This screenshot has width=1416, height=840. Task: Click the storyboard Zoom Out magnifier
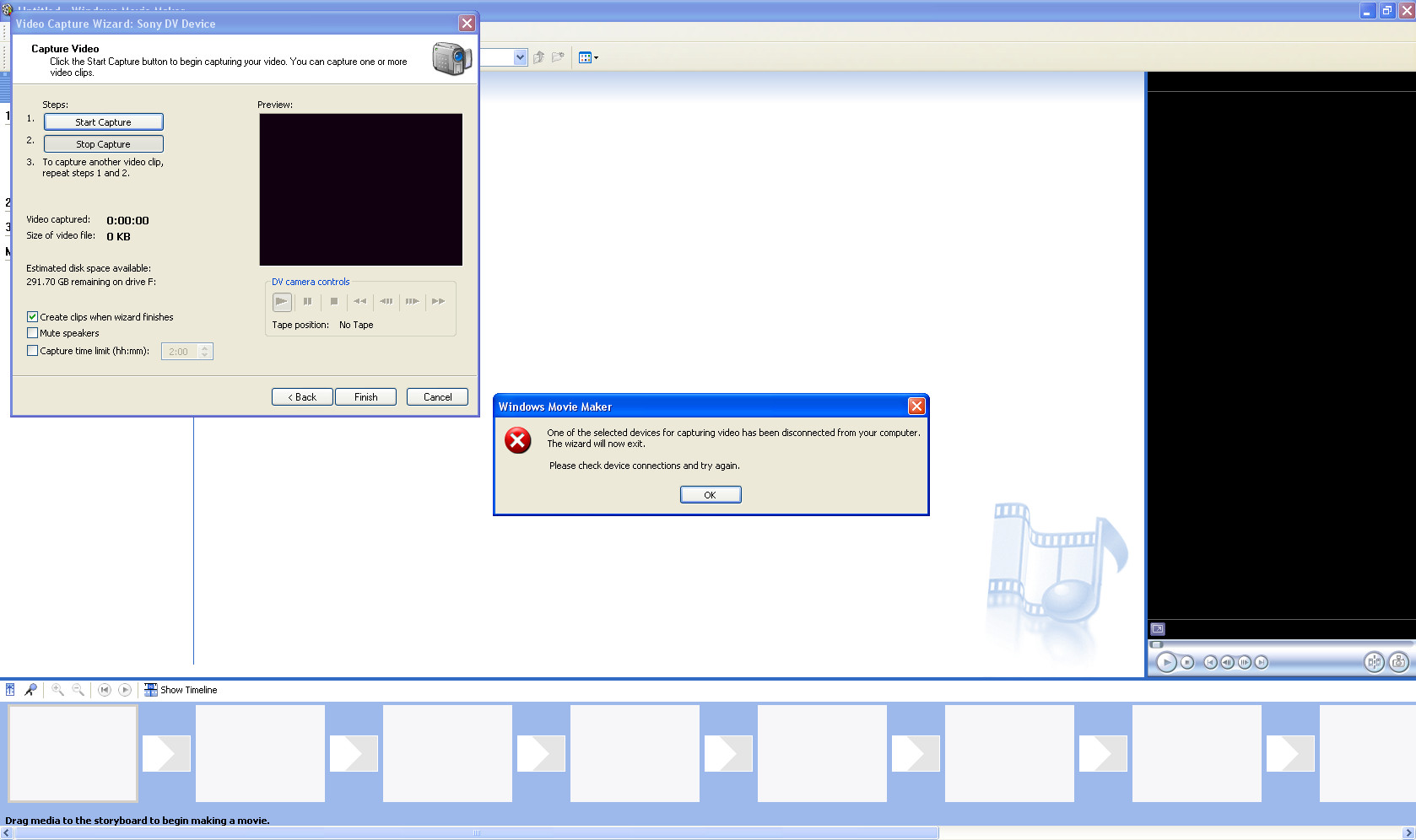(x=78, y=690)
